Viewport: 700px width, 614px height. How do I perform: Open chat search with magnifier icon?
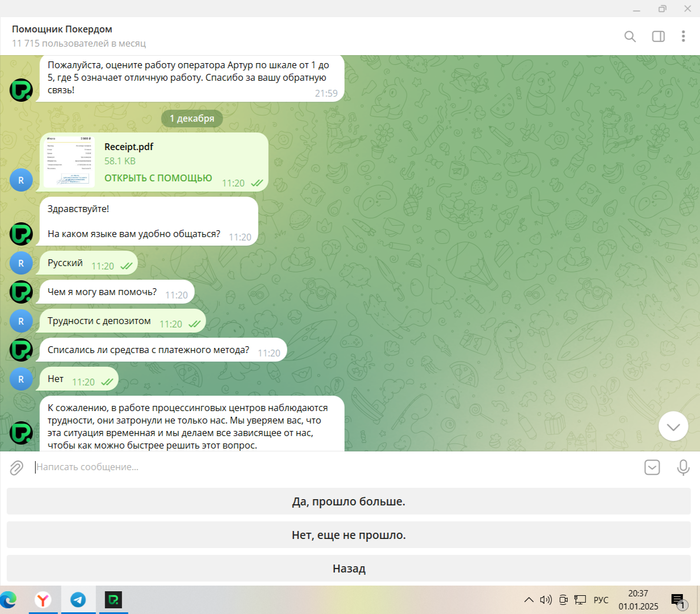(x=630, y=37)
